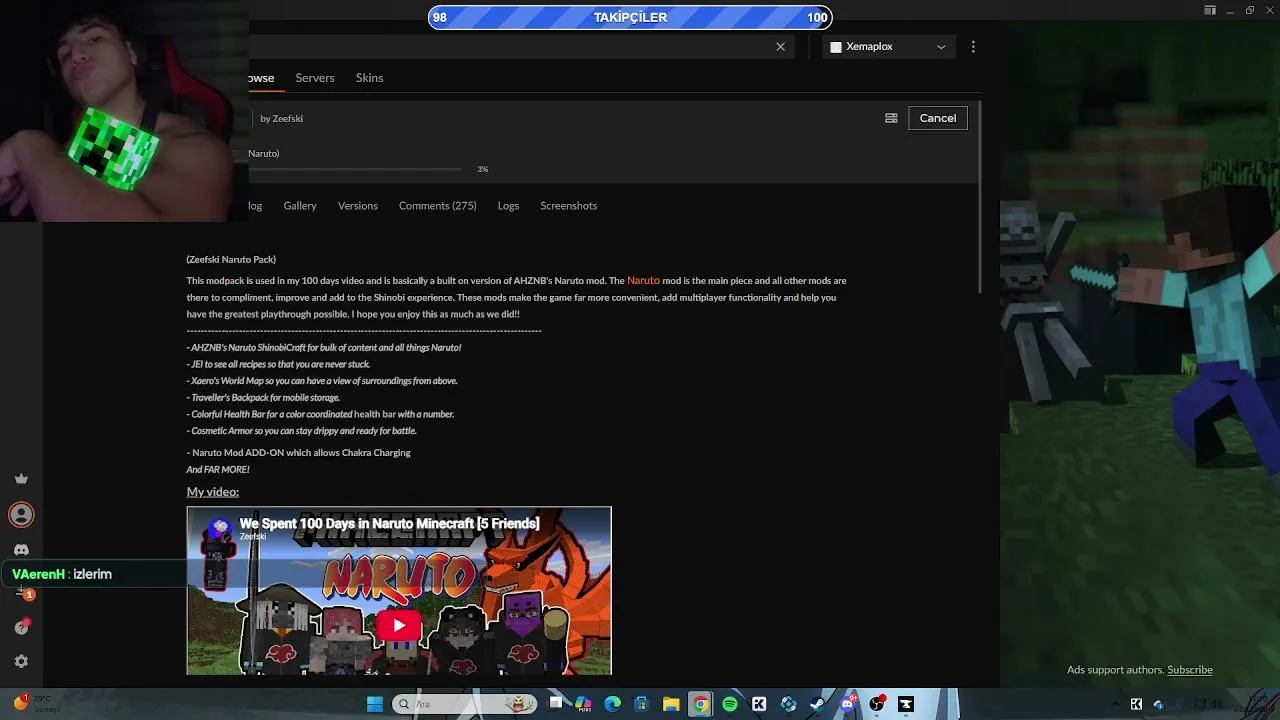The height and width of the screenshot is (720, 1280).
Task: Click the 'JEI to see all recipes' line
Action: pyautogui.click(x=278, y=365)
